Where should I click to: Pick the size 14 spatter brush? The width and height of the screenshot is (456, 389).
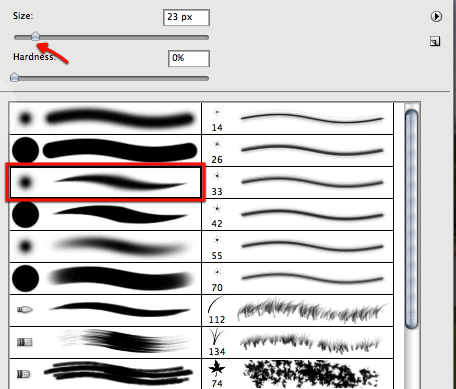tap(298, 119)
